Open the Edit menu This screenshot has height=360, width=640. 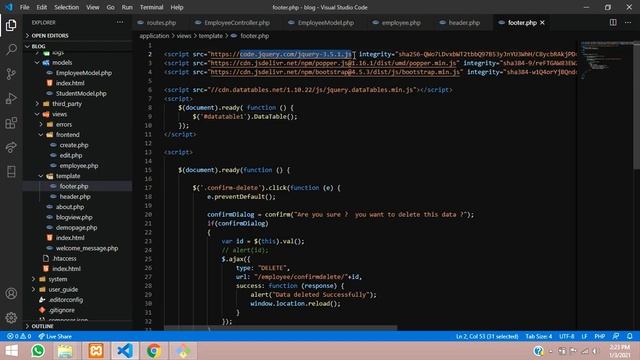pyautogui.click(x=42, y=7)
